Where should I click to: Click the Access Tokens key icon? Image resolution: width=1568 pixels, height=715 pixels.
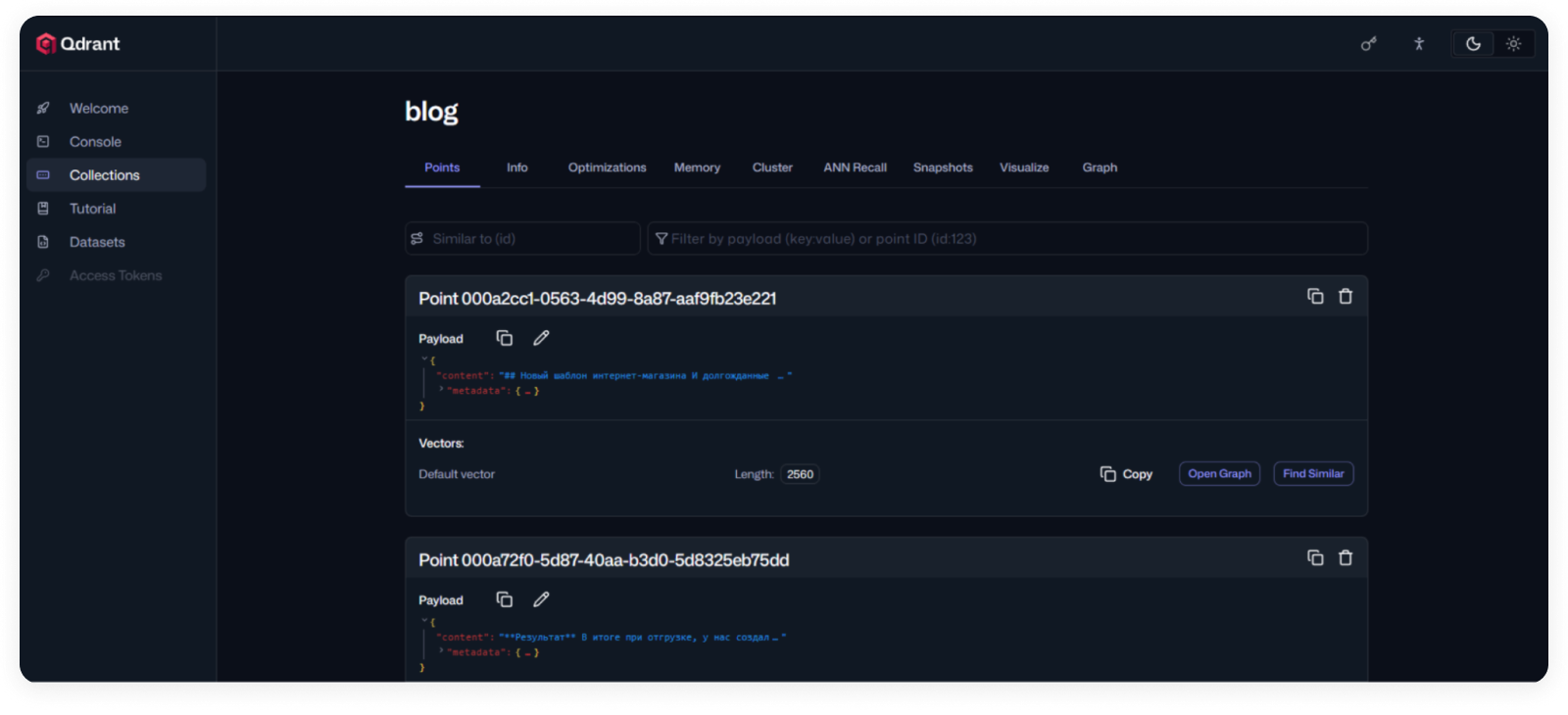[43, 275]
